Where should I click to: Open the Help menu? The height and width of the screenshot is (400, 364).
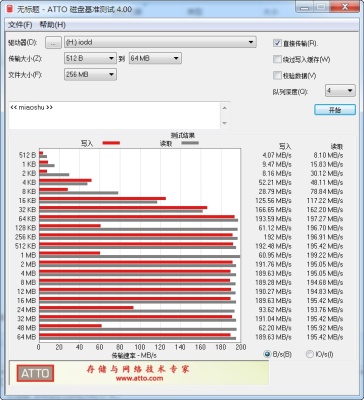click(x=52, y=25)
